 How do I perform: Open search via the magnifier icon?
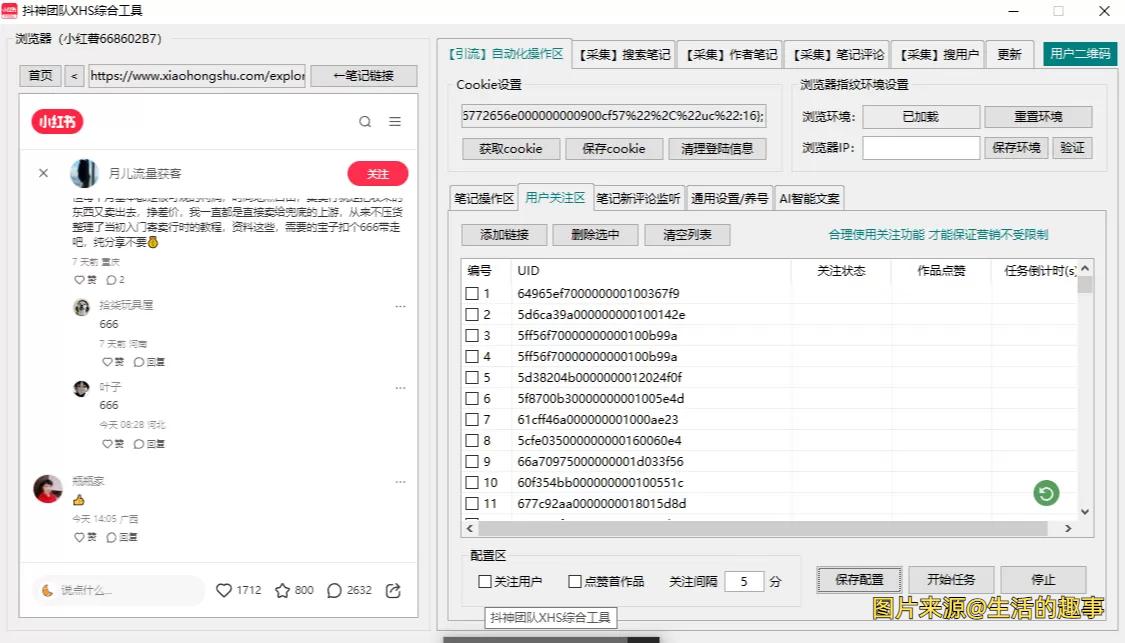point(364,121)
